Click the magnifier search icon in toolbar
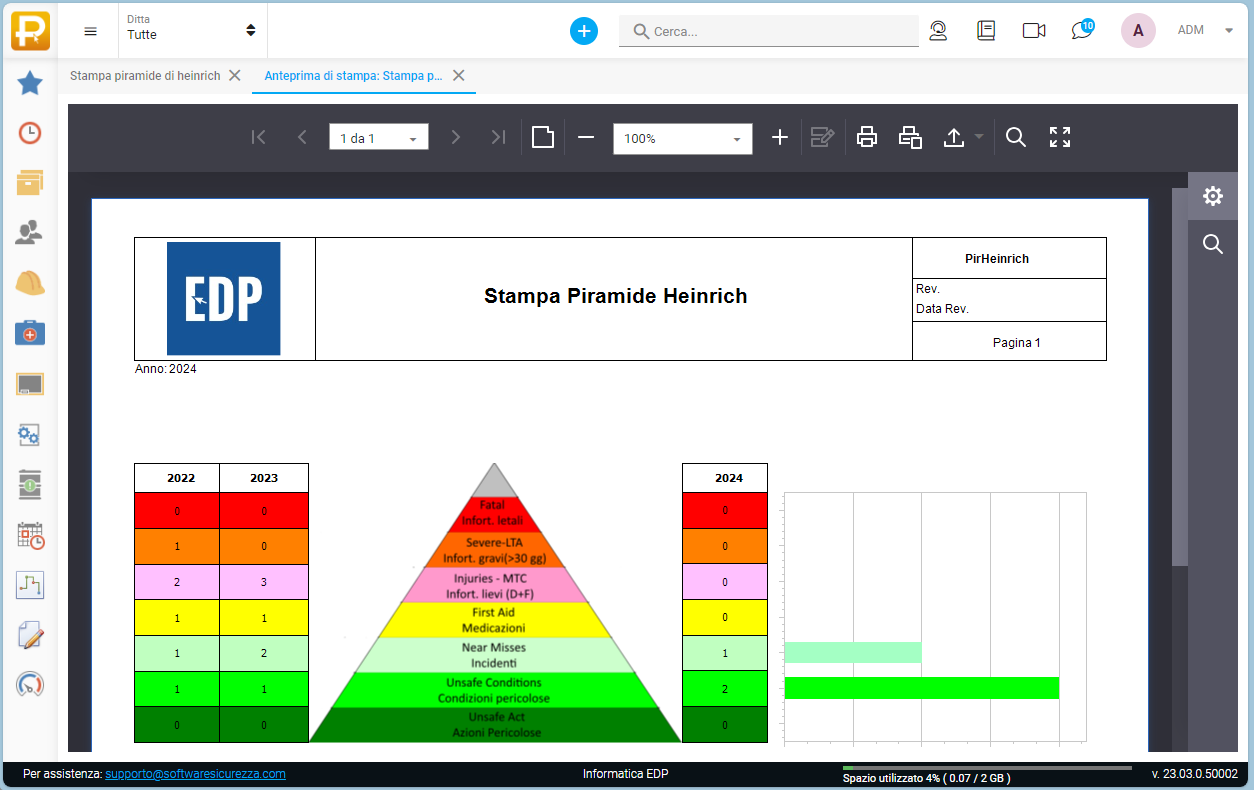 click(x=1016, y=138)
